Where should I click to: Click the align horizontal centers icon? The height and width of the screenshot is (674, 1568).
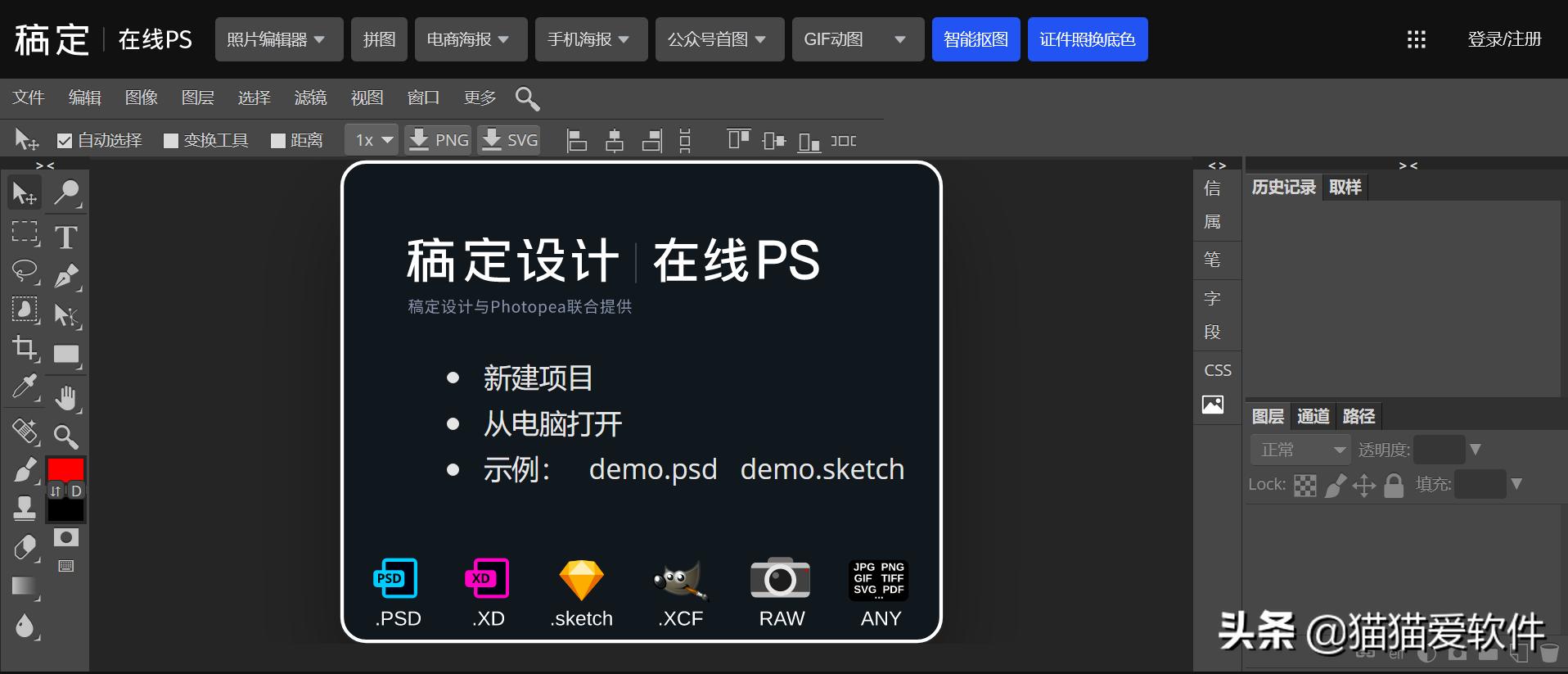pos(614,141)
